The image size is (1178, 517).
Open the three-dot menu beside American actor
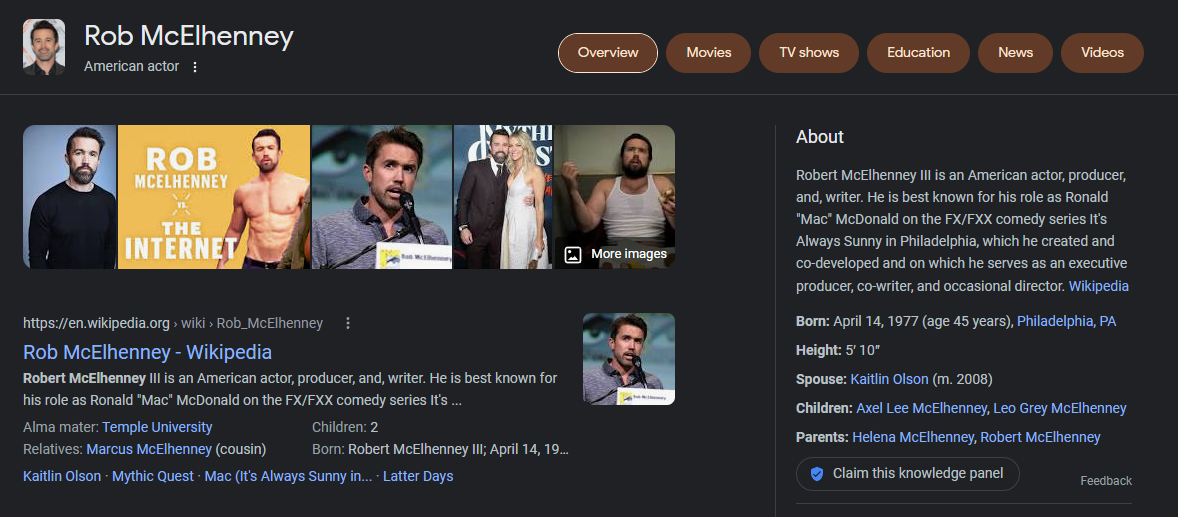click(195, 67)
